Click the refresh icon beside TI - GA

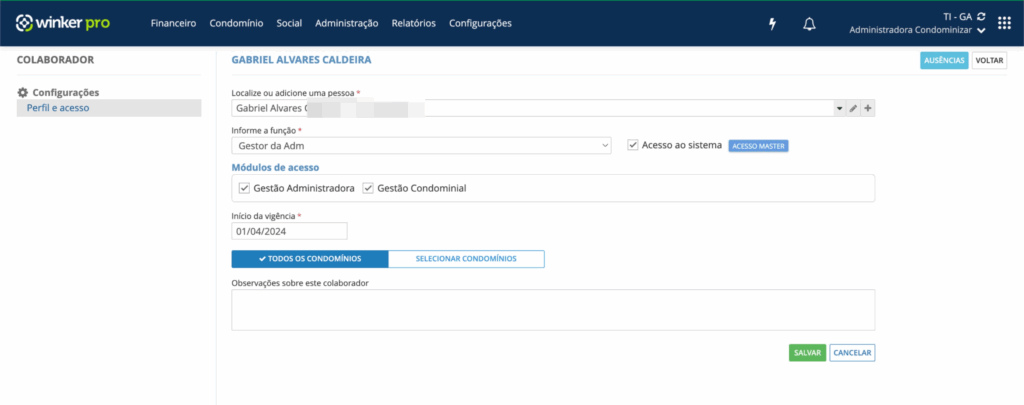pos(981,16)
